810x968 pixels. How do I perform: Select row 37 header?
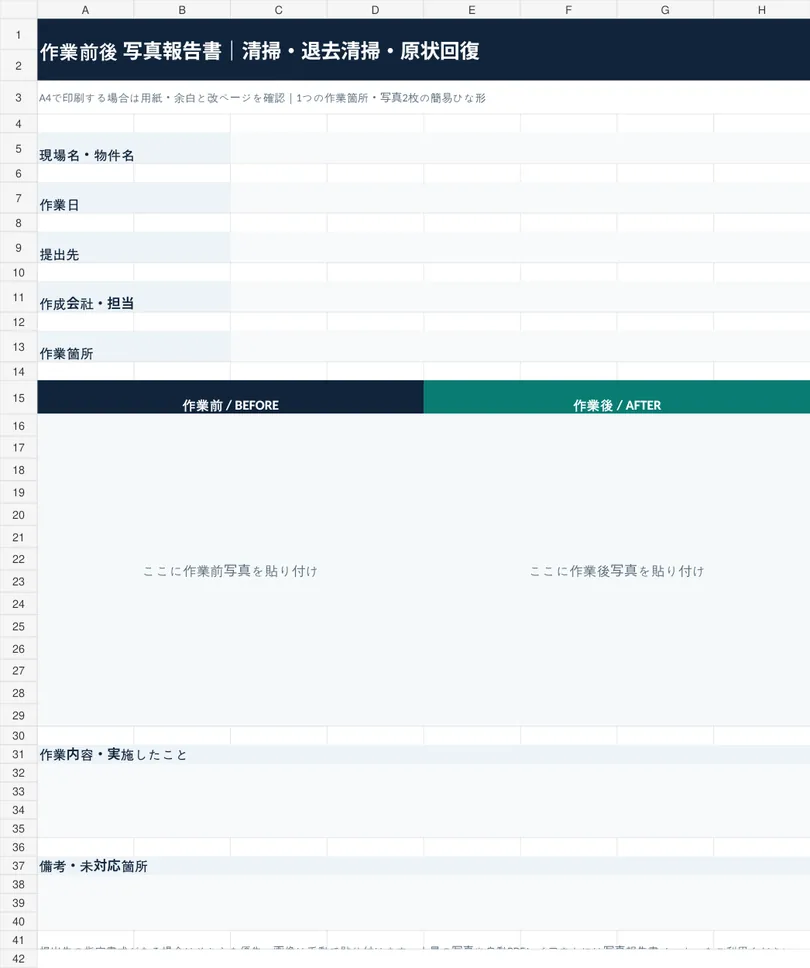(19, 866)
